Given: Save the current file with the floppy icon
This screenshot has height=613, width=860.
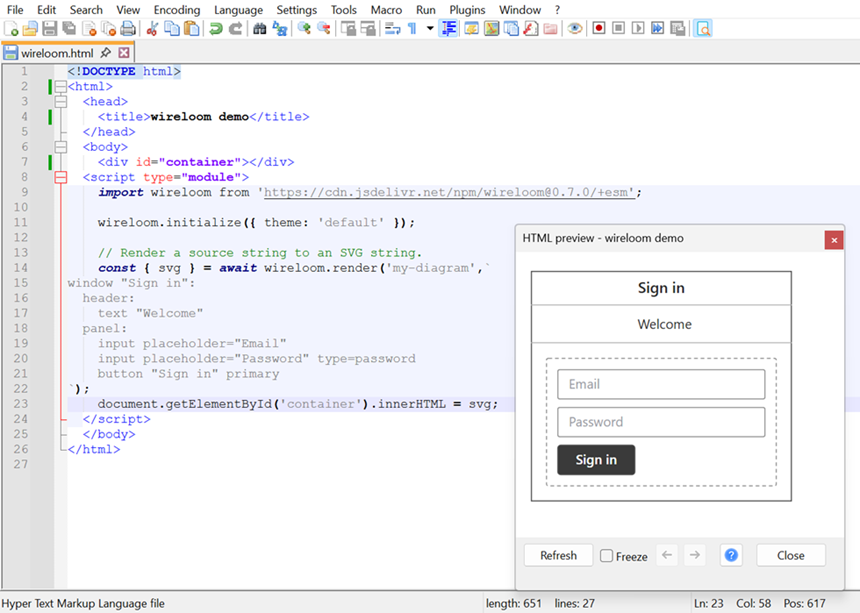Looking at the screenshot, I should point(50,29).
